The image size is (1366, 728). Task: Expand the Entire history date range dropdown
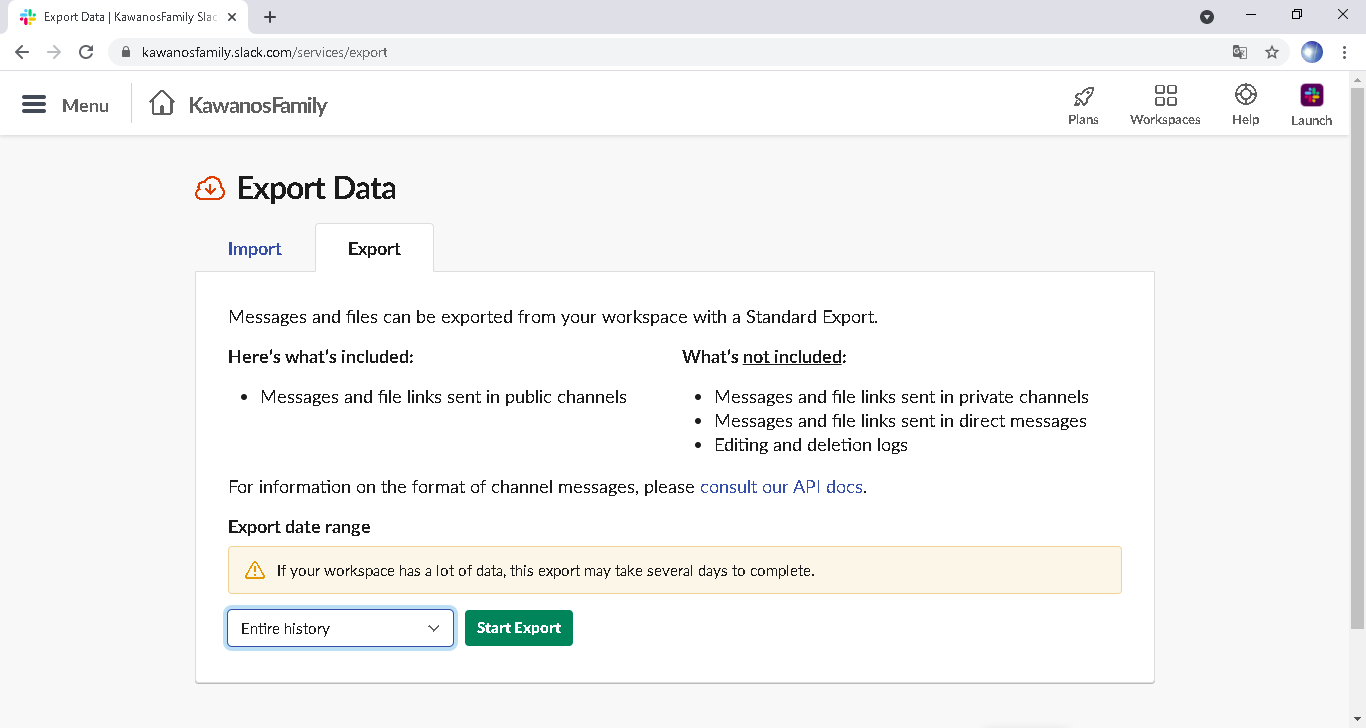[340, 628]
